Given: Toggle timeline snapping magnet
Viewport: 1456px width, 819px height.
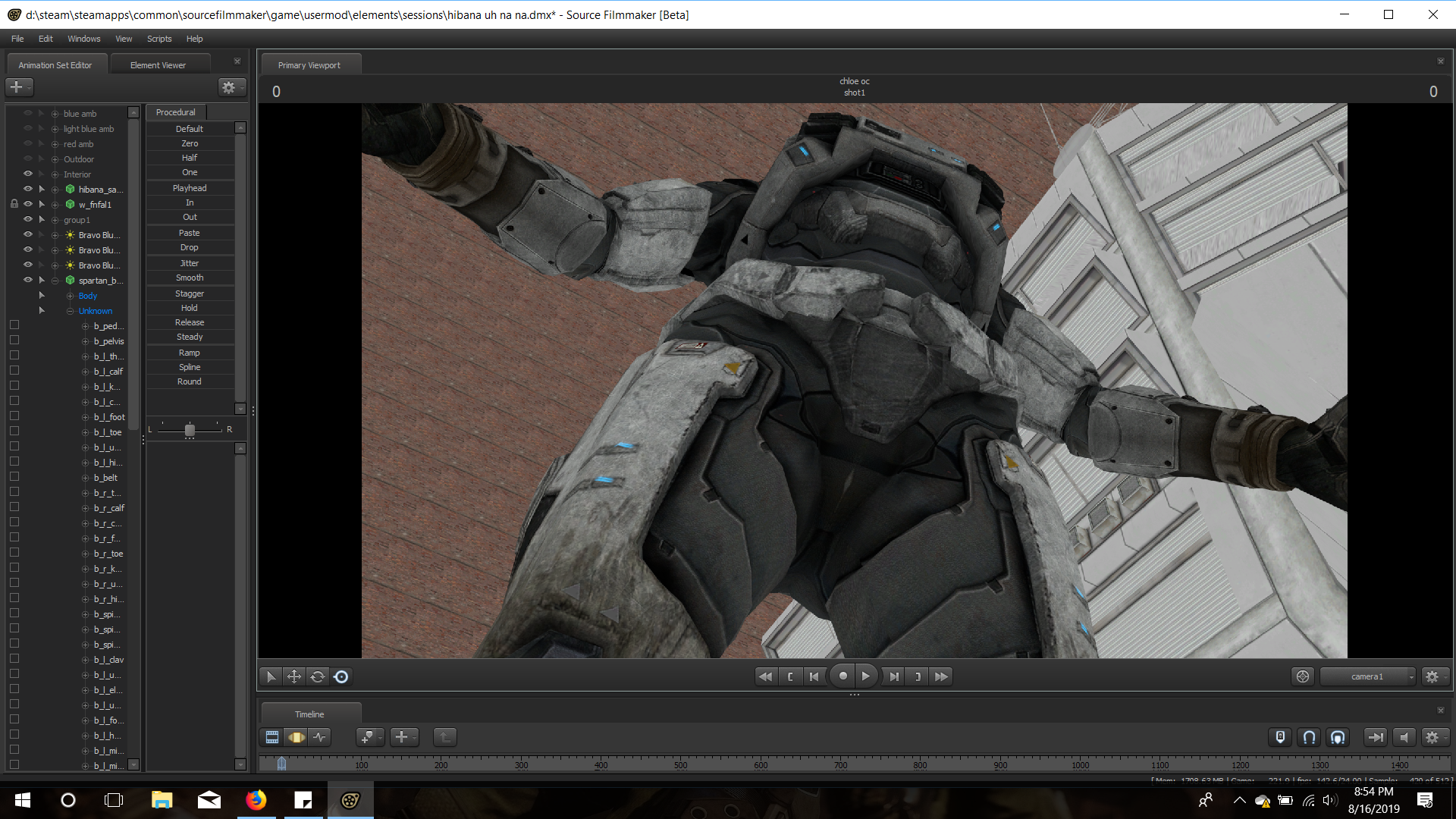Looking at the screenshot, I should coord(1309,737).
